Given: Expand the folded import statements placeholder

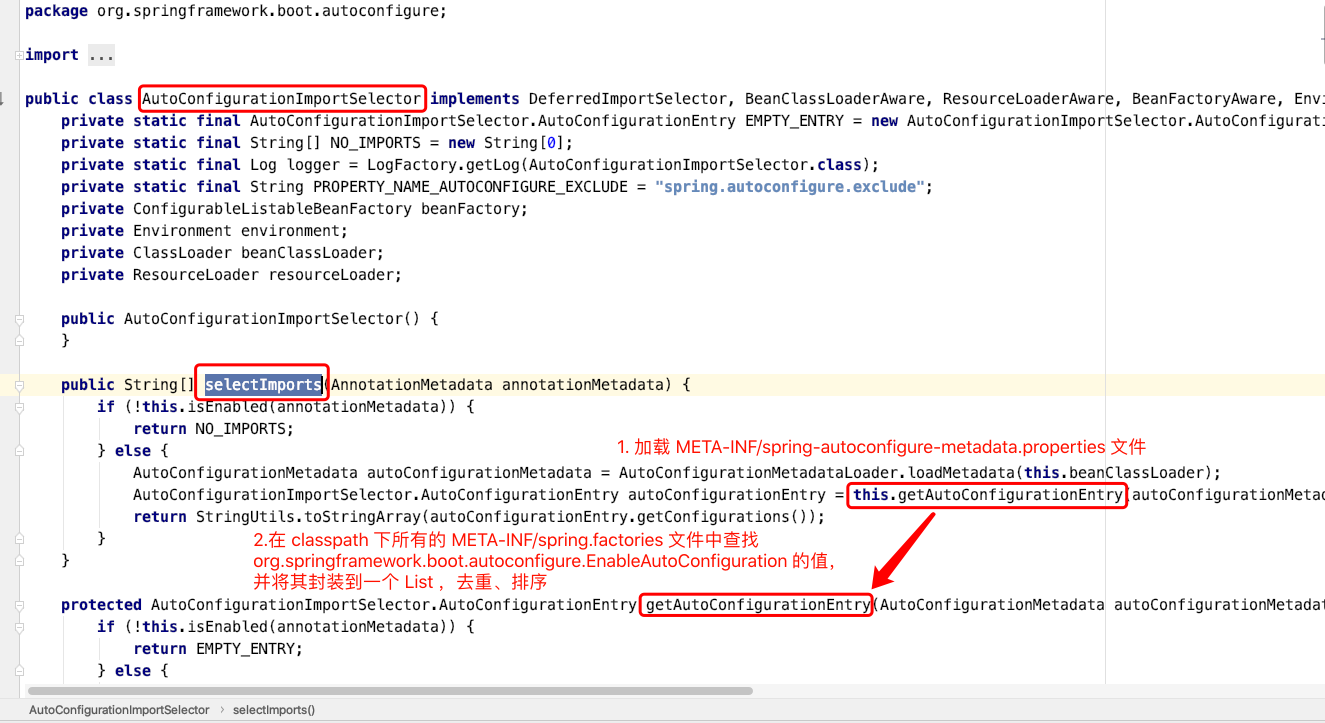Looking at the screenshot, I should pyautogui.click(x=100, y=54).
